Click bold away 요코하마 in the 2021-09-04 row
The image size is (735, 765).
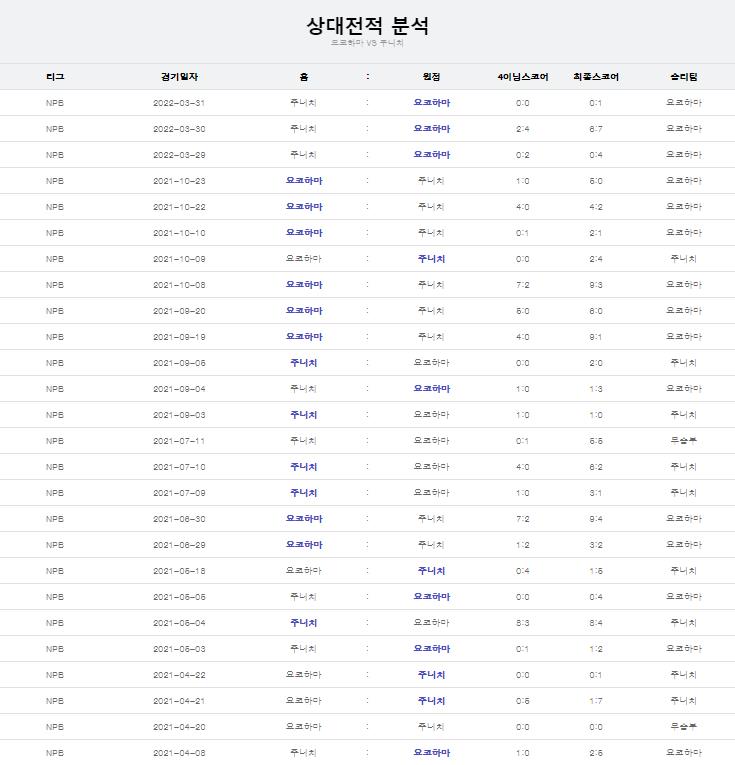click(432, 389)
